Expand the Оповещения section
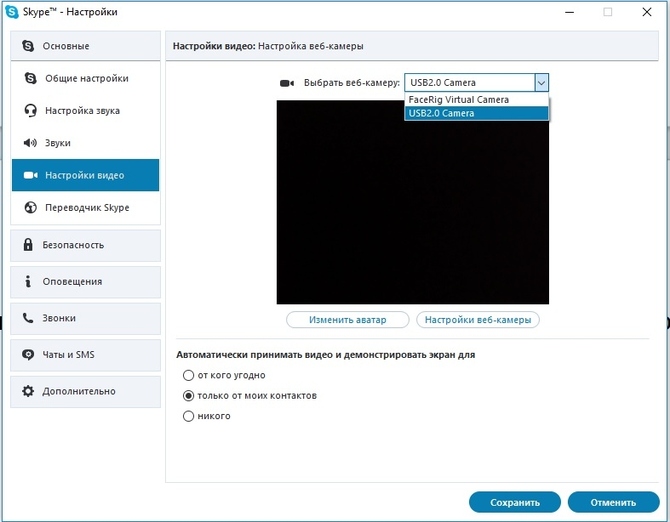The width and height of the screenshot is (670, 522). click(x=85, y=282)
